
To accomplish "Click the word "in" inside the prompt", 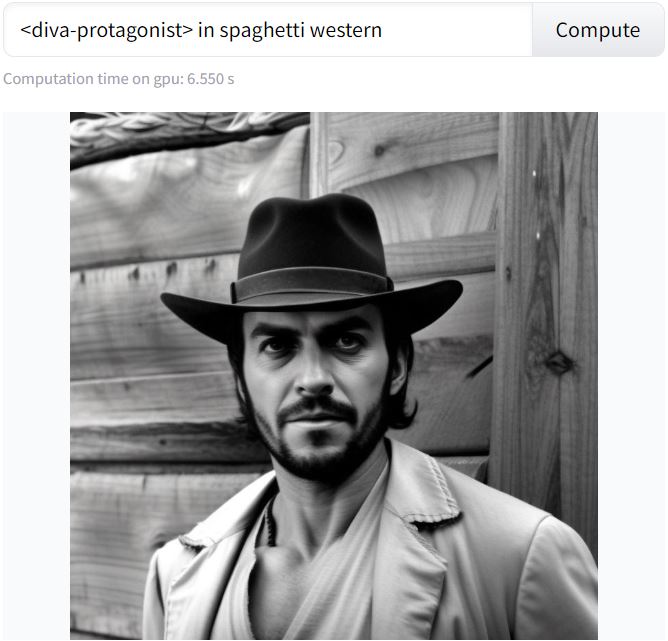I will point(206,30).
